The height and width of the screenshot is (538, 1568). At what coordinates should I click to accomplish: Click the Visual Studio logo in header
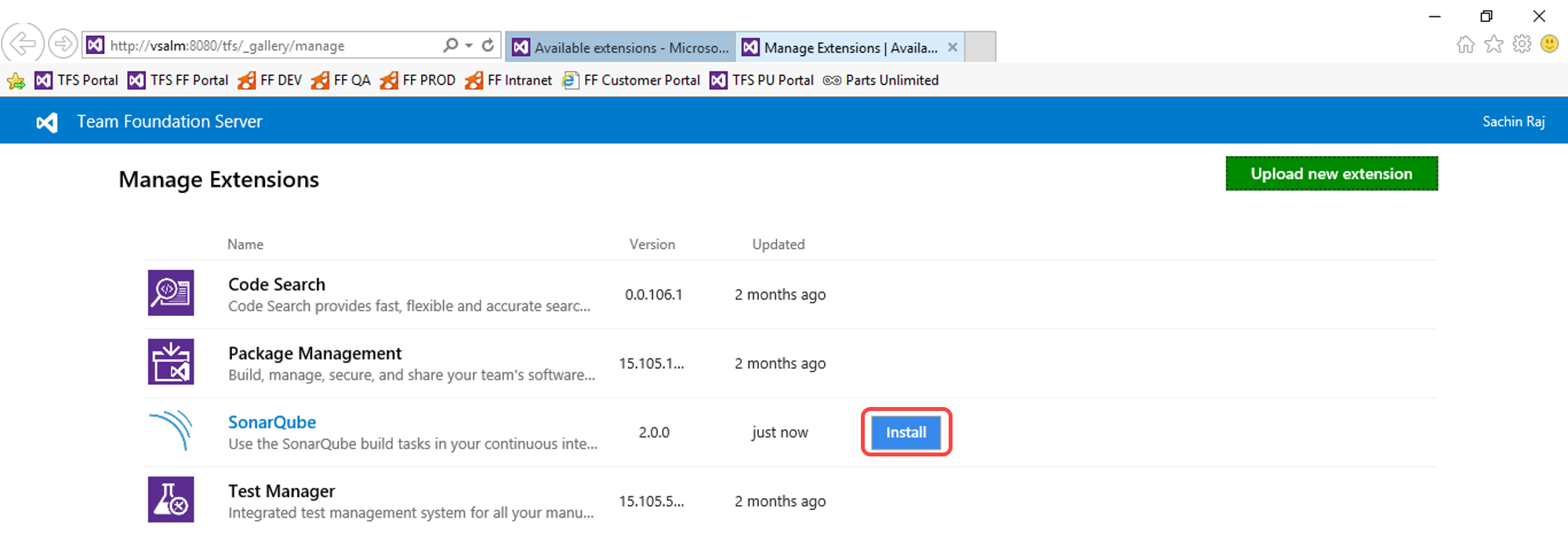click(47, 122)
